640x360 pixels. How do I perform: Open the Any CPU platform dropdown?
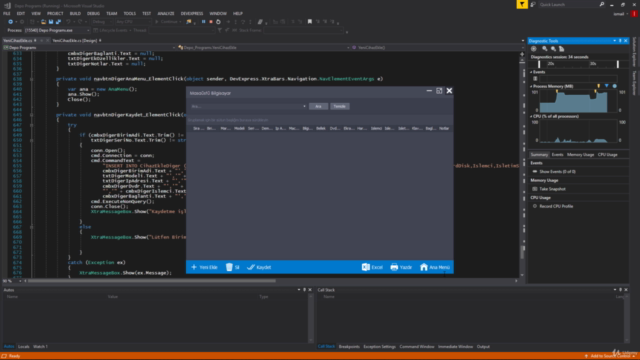coord(133,22)
